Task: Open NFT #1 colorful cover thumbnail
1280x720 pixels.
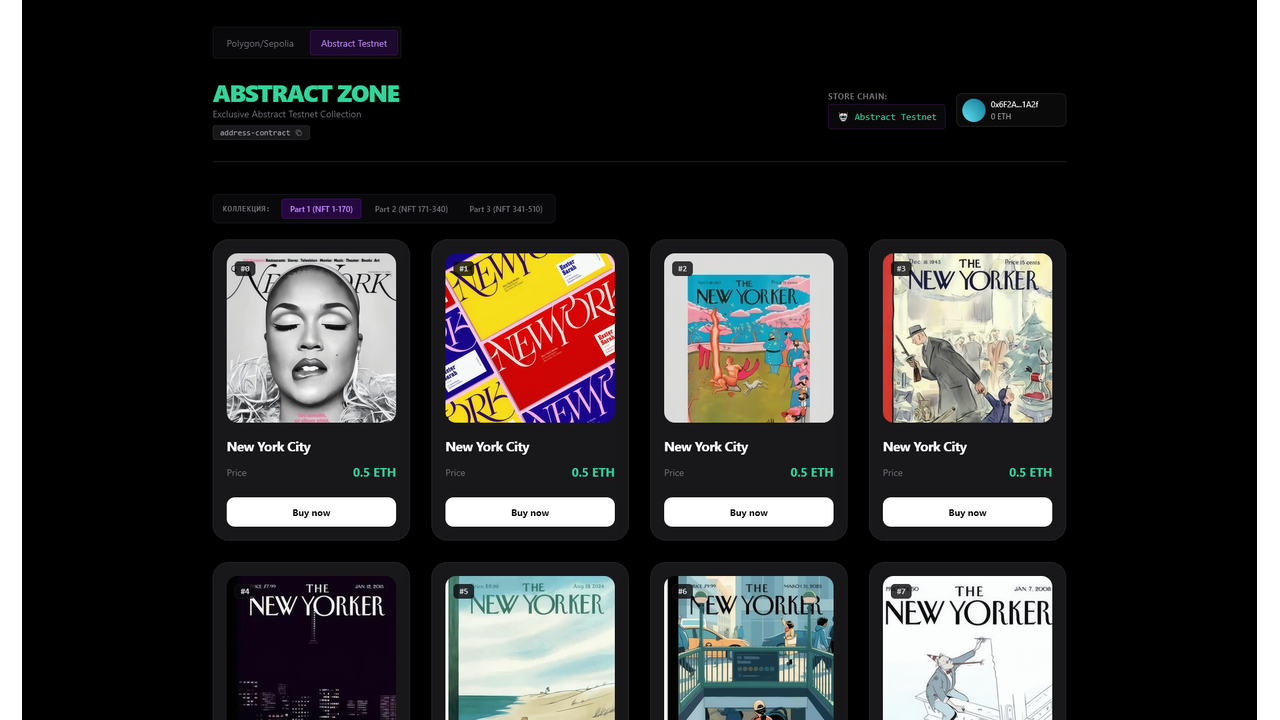Action: pos(530,338)
